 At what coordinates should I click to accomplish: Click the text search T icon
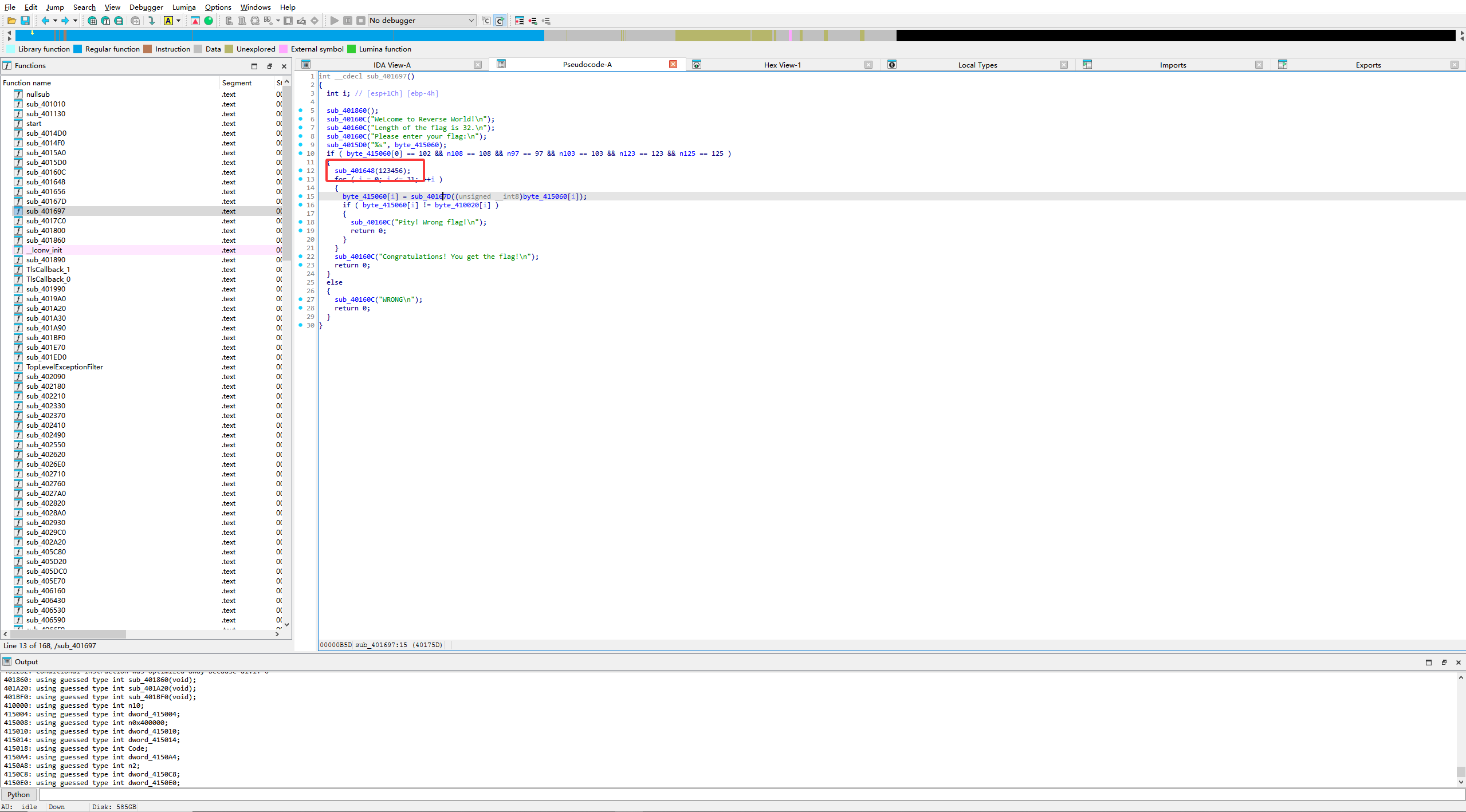coord(105,21)
